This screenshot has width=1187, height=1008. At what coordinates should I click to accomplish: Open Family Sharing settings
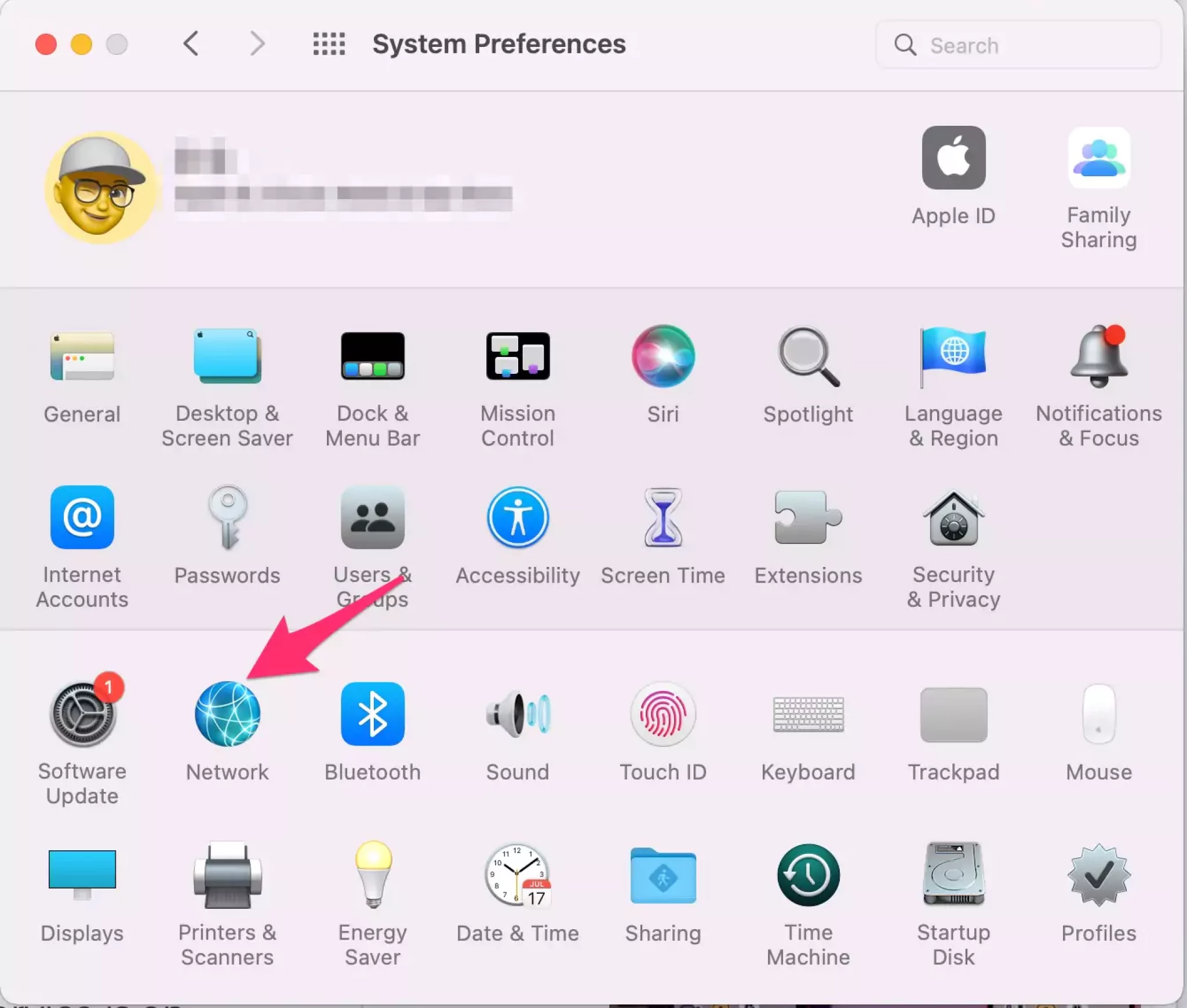[1099, 158]
